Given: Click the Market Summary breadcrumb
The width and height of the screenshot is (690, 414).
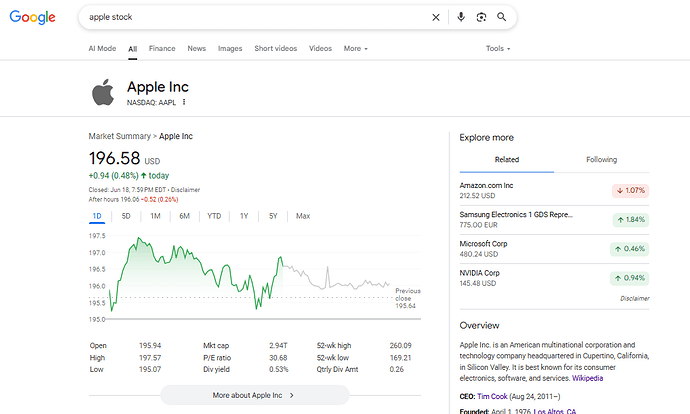Looking at the screenshot, I should coord(119,136).
